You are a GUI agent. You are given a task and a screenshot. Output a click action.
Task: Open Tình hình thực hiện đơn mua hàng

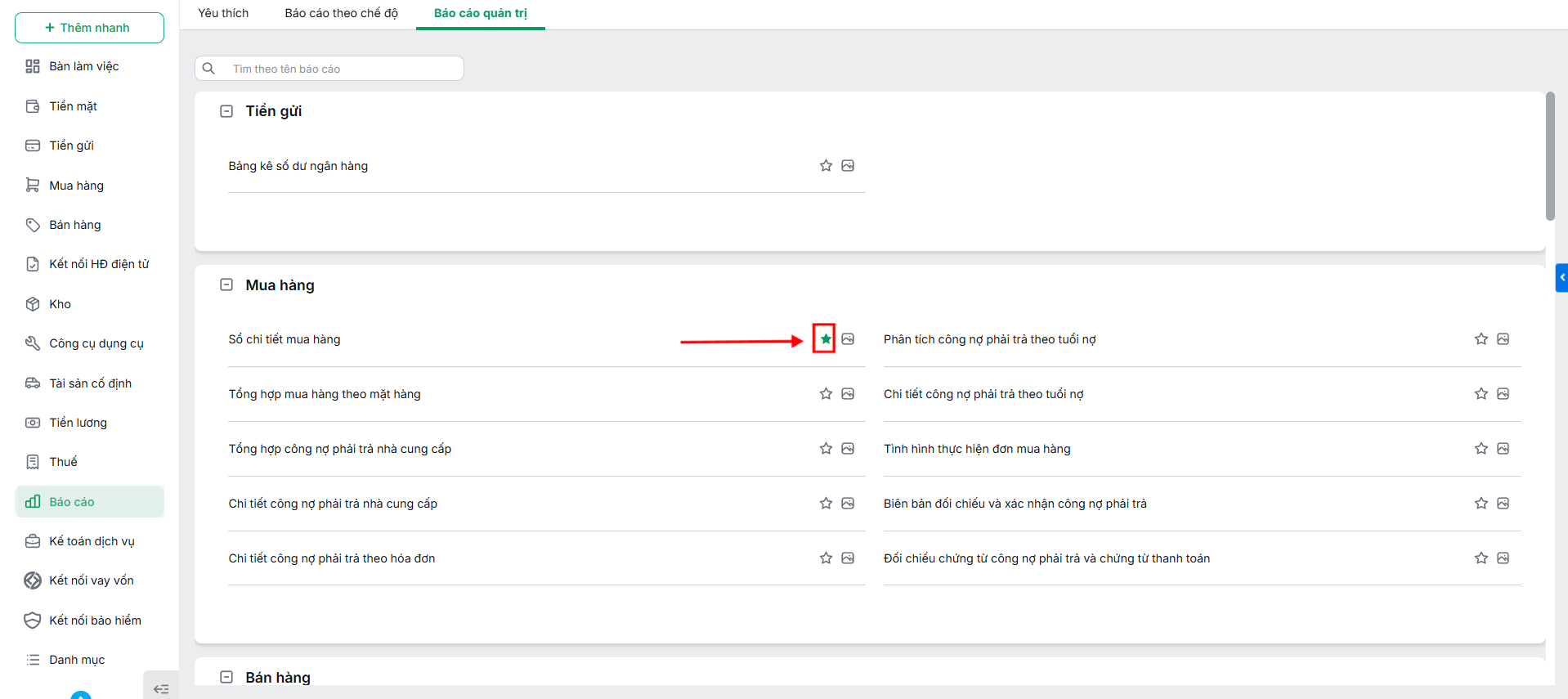pyautogui.click(x=977, y=449)
